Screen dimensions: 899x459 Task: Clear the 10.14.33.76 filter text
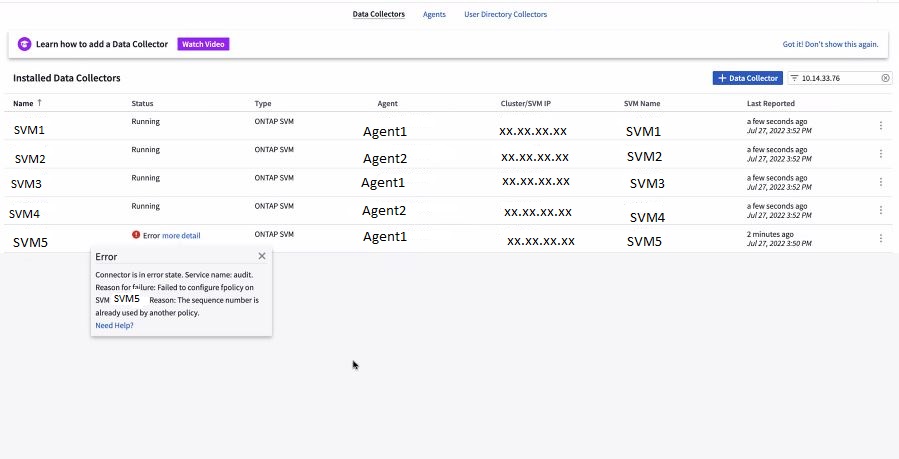[x=885, y=78]
